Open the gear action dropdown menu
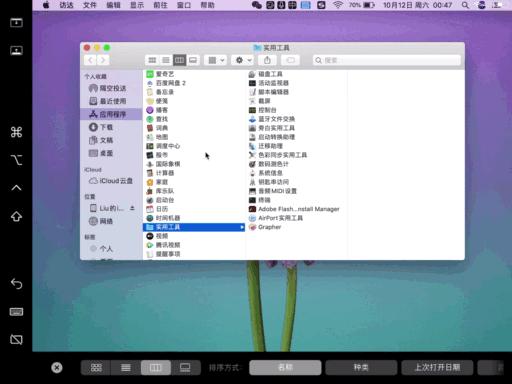The image size is (512, 384). click(243, 60)
